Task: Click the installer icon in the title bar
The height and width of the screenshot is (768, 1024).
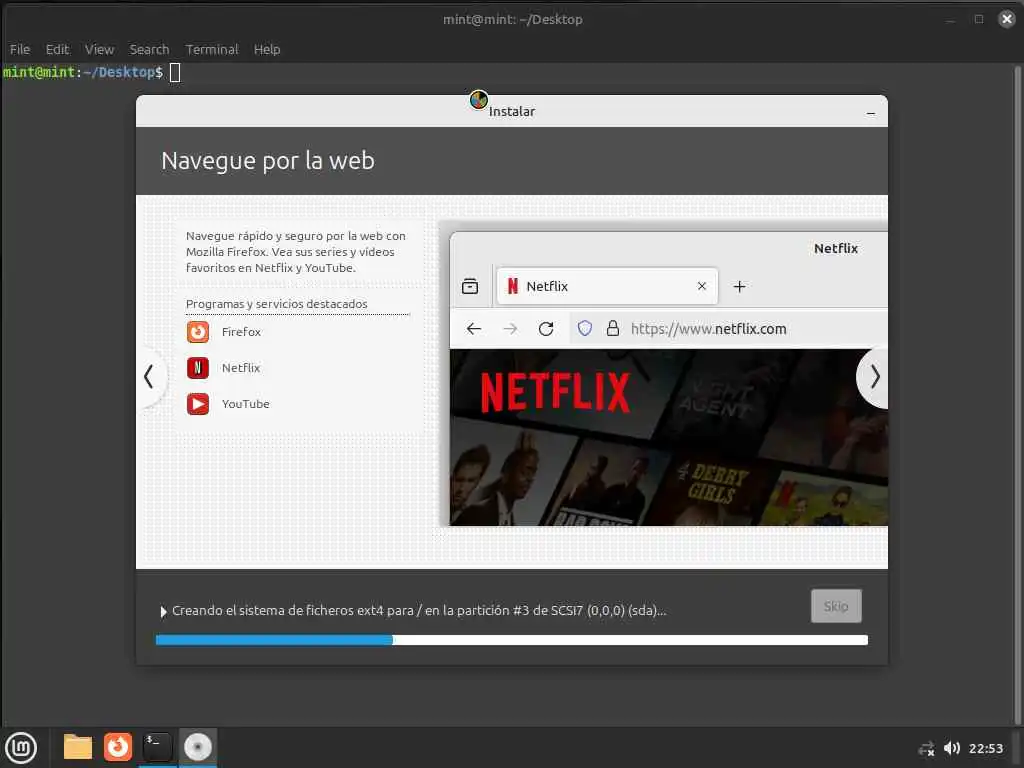Action: pyautogui.click(x=479, y=100)
